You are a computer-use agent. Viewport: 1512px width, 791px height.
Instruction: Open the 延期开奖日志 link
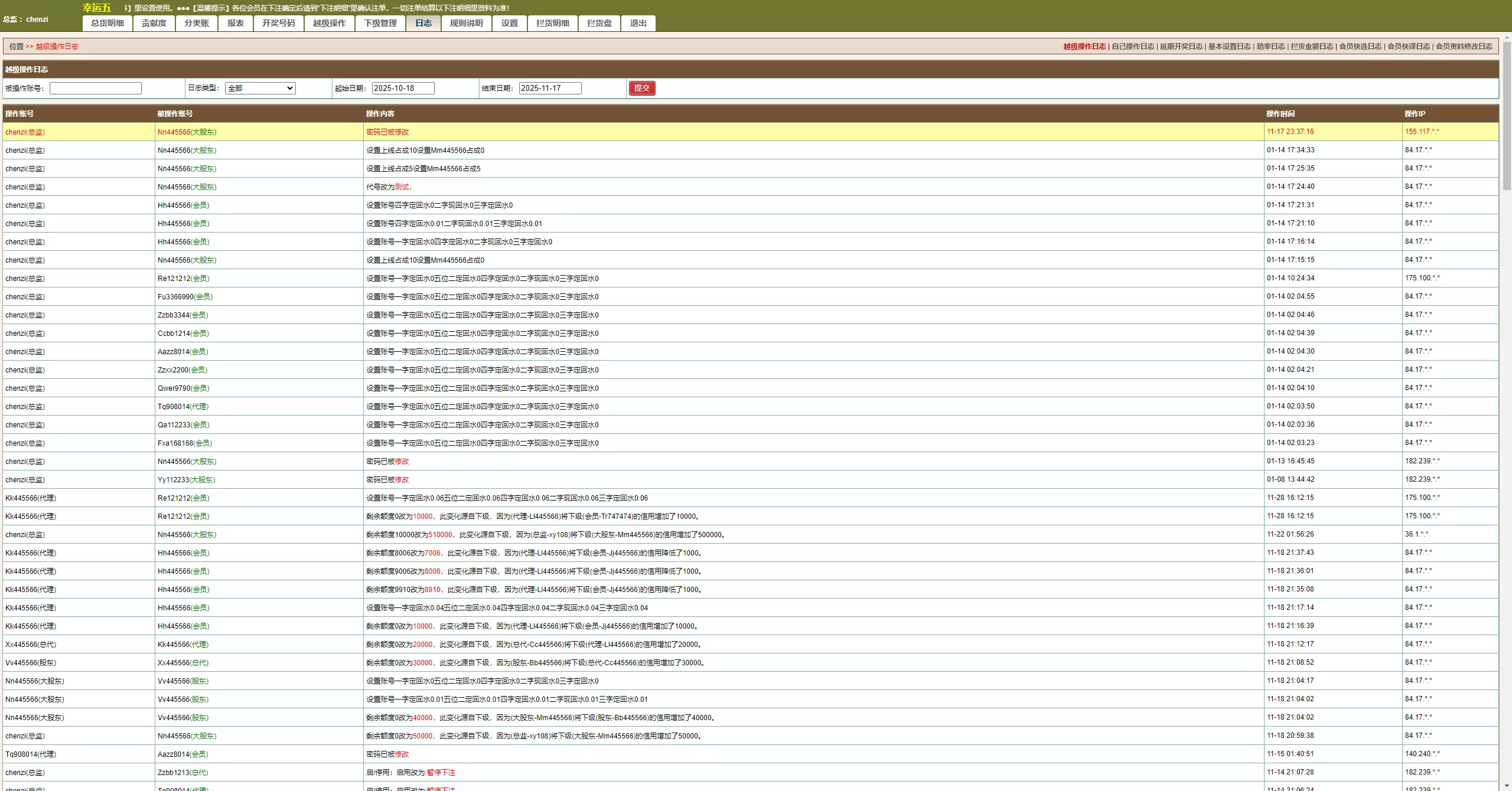pyautogui.click(x=1181, y=46)
